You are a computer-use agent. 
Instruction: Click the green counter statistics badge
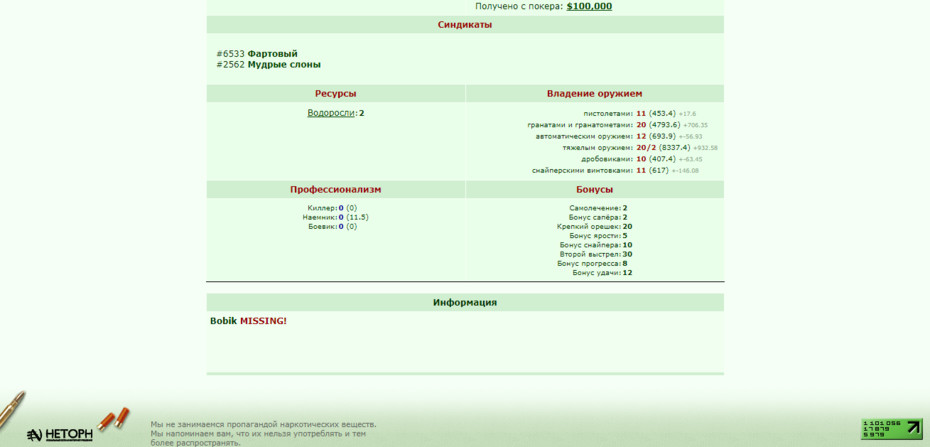click(x=891, y=429)
